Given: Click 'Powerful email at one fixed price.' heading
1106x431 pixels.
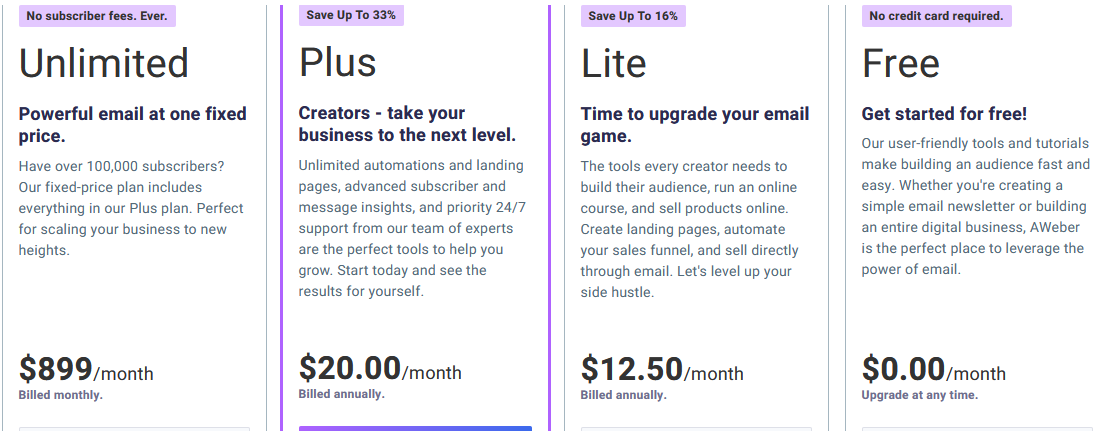Looking at the screenshot, I should coord(133,125).
